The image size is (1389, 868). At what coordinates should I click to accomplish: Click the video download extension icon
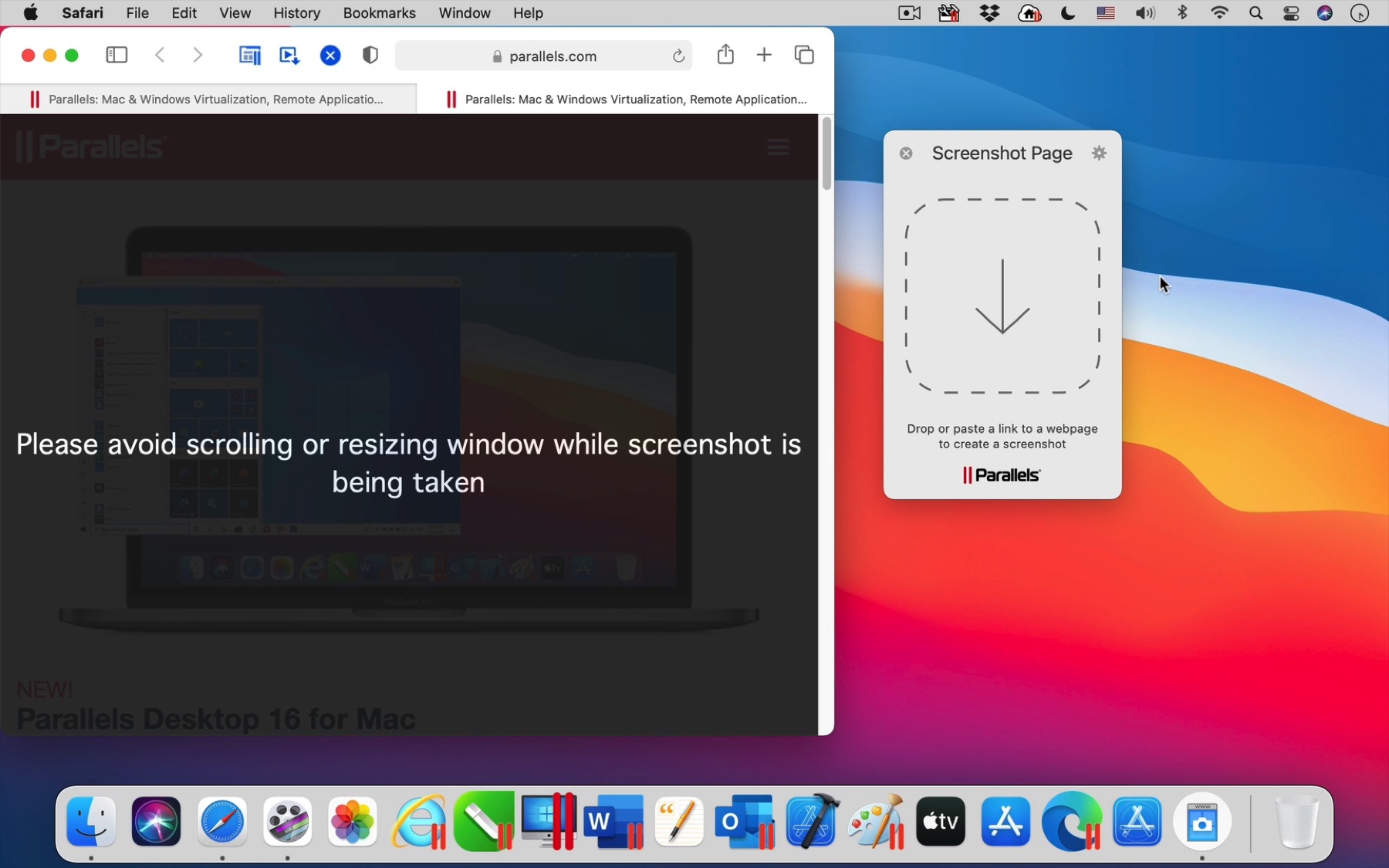(x=289, y=55)
